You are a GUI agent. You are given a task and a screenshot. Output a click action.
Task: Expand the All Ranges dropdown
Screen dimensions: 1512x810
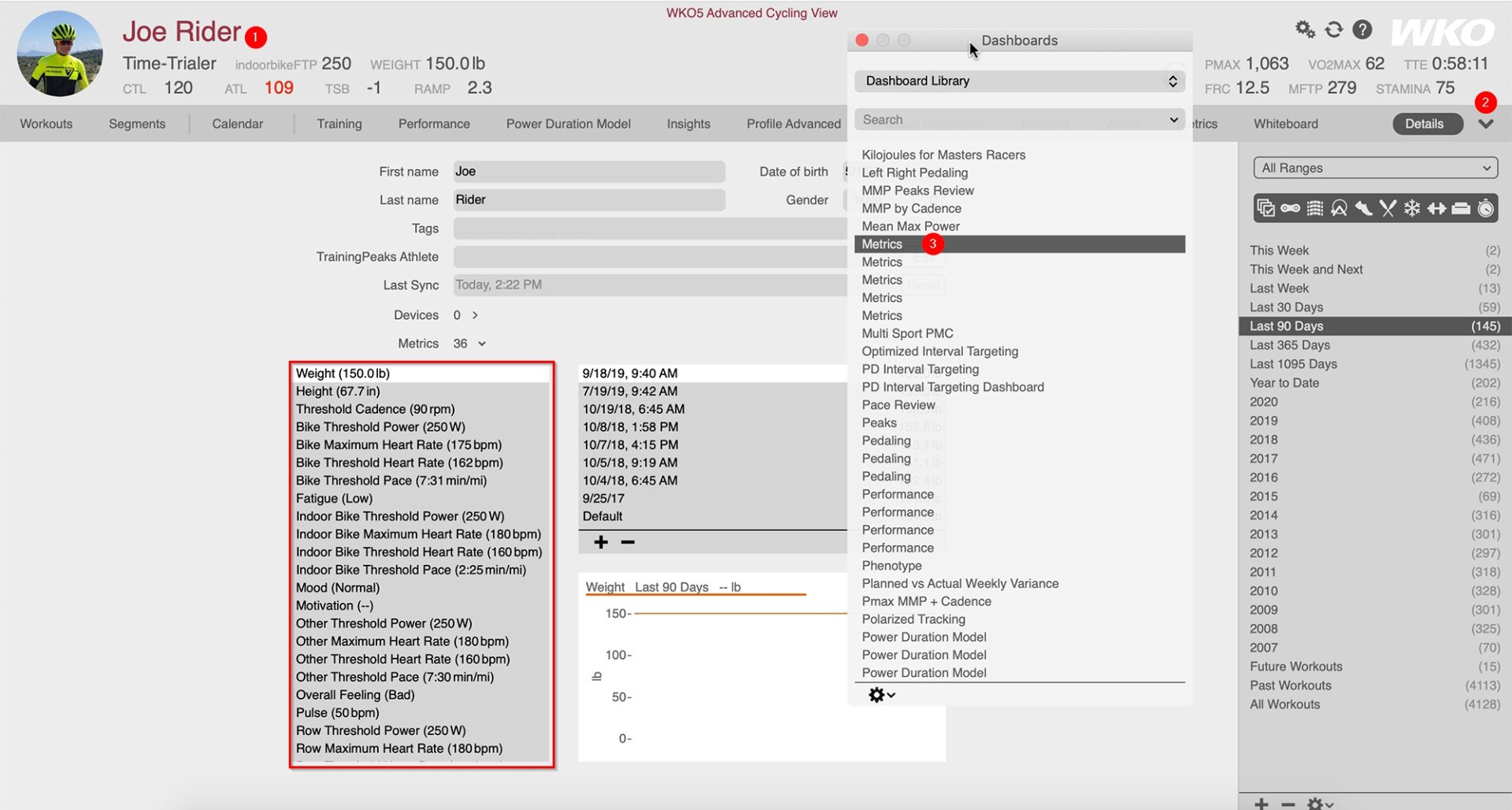point(1374,168)
